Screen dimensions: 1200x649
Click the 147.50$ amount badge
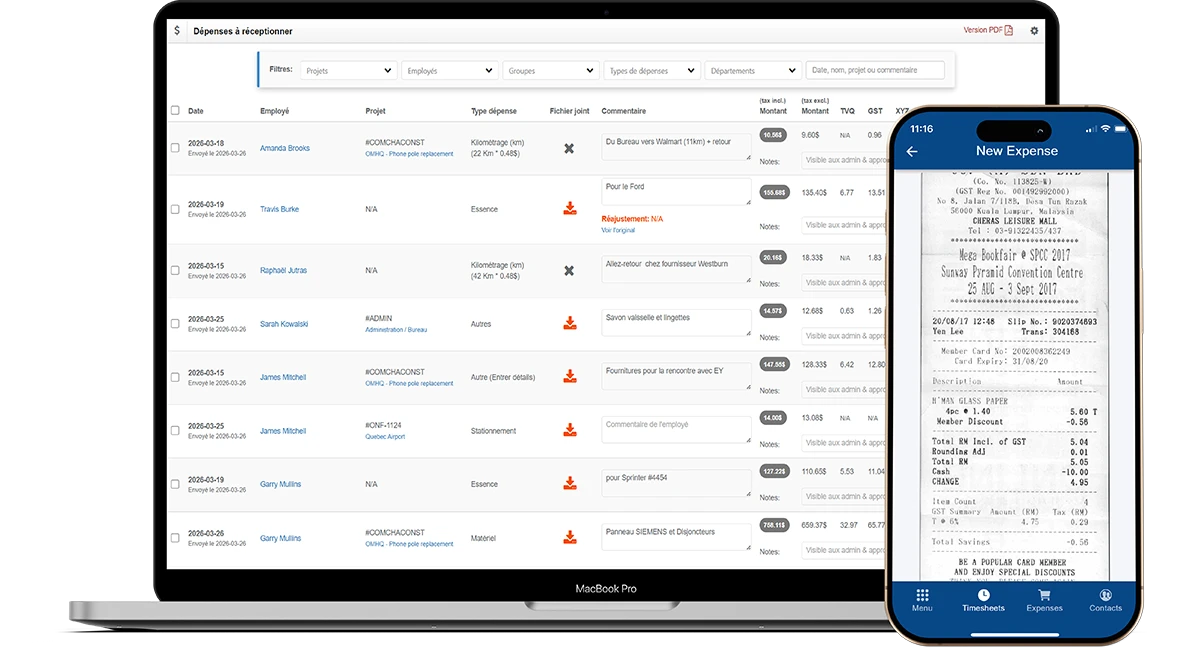click(774, 364)
